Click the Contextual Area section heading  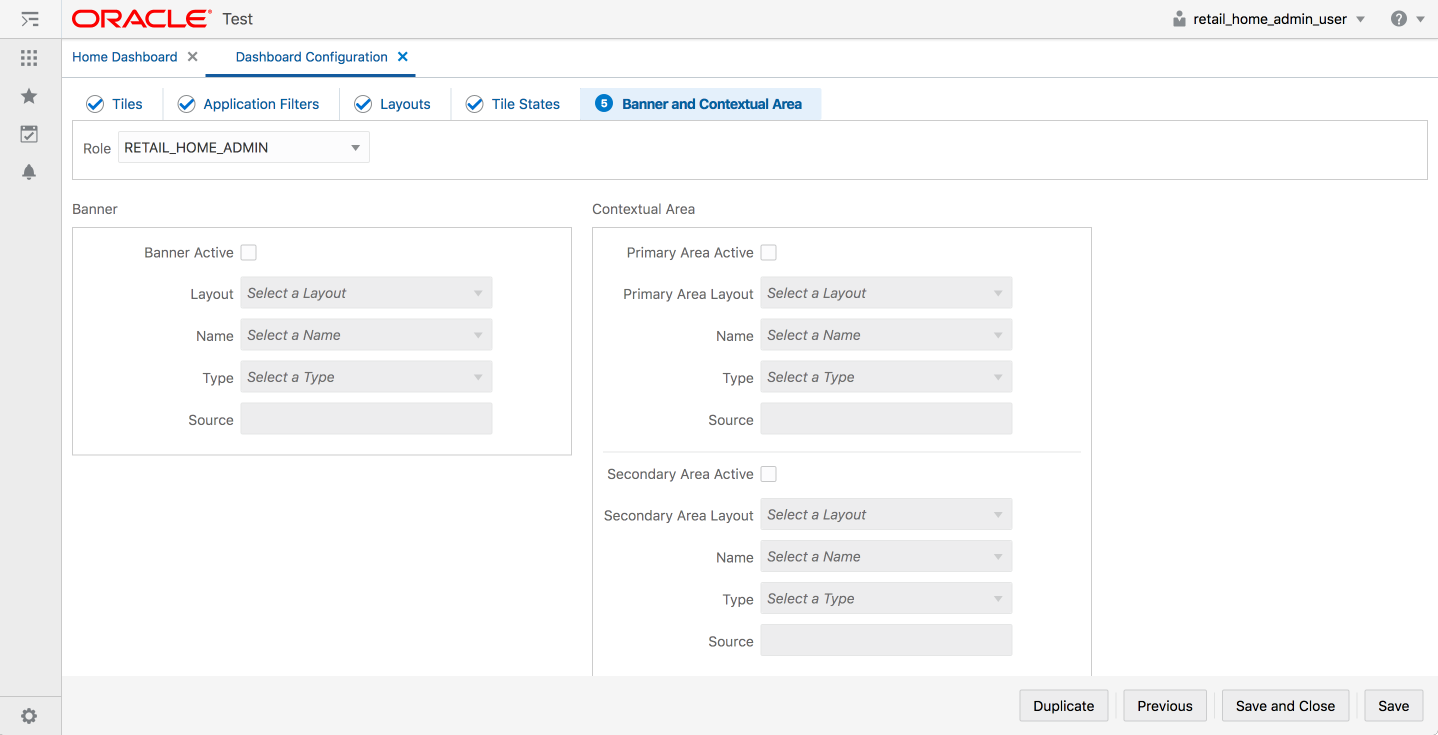point(643,209)
